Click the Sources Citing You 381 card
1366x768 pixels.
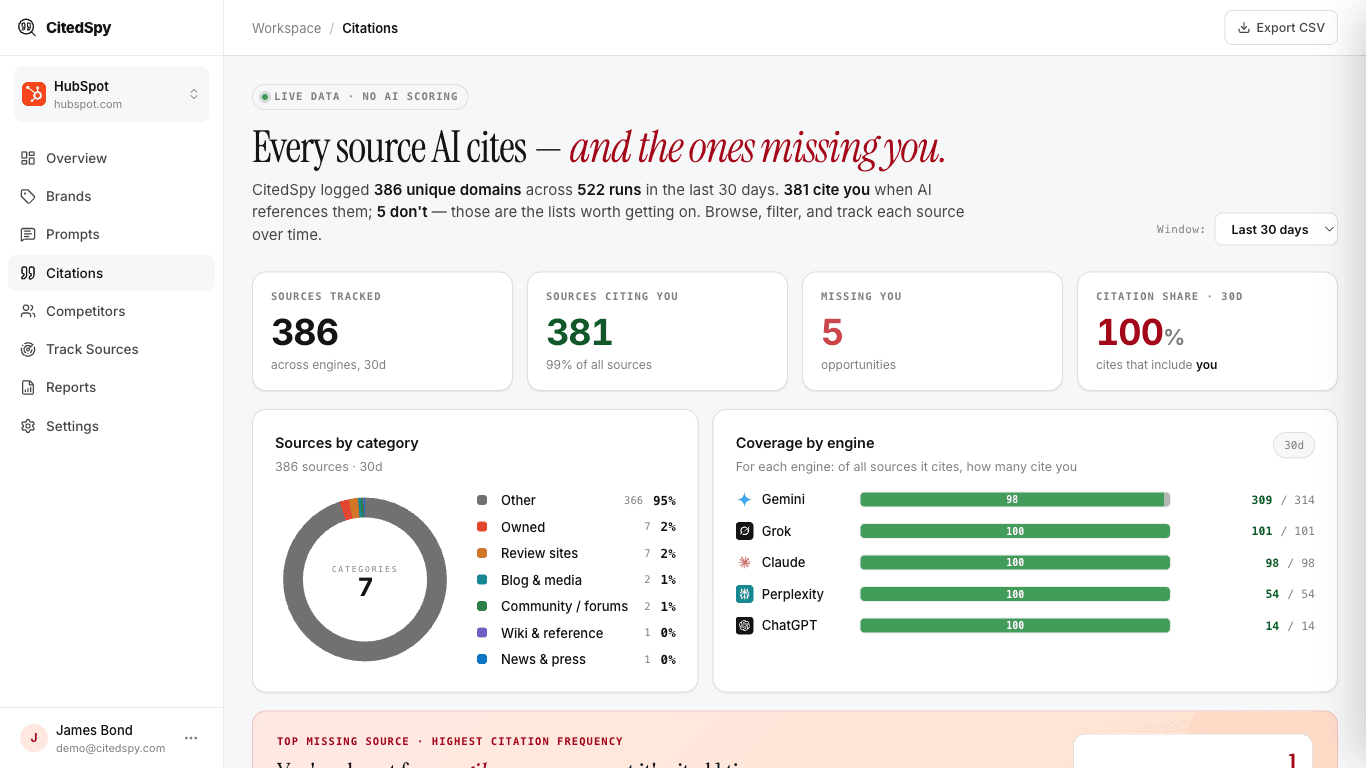tap(657, 331)
